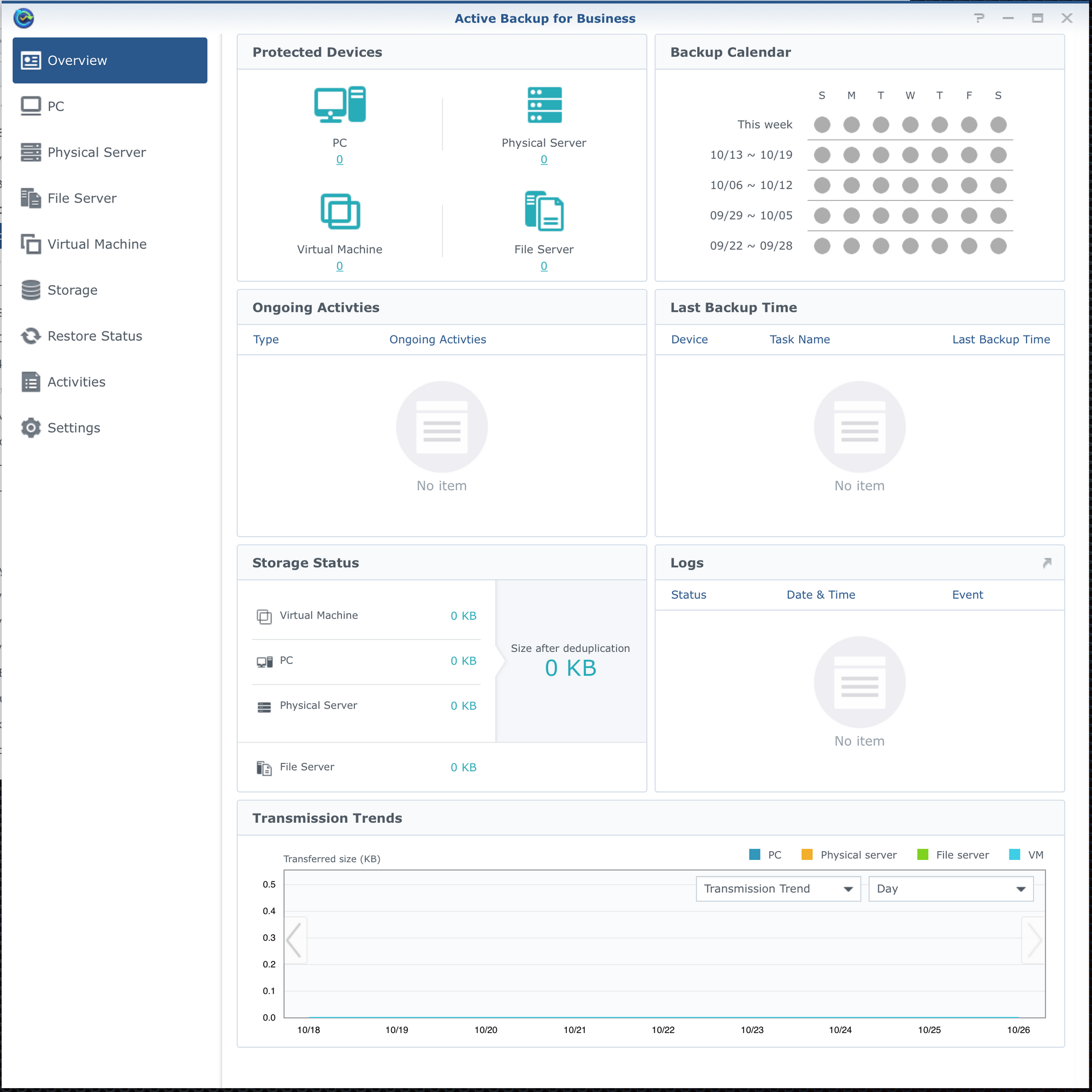
Task: Click the 10/22 date label on chart
Action: (x=663, y=1030)
